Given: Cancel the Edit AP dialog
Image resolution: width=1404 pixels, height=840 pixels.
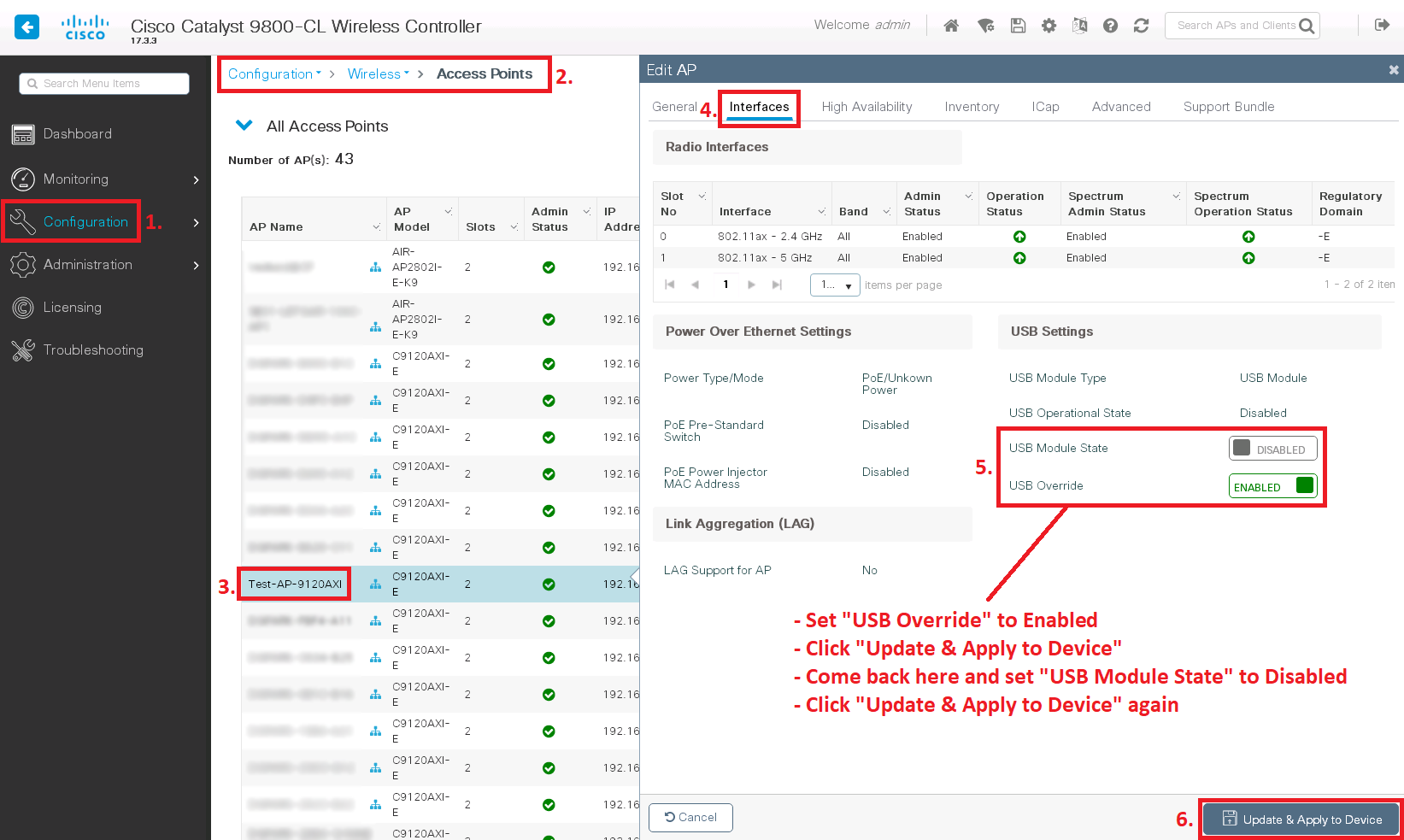Looking at the screenshot, I should click(690, 817).
